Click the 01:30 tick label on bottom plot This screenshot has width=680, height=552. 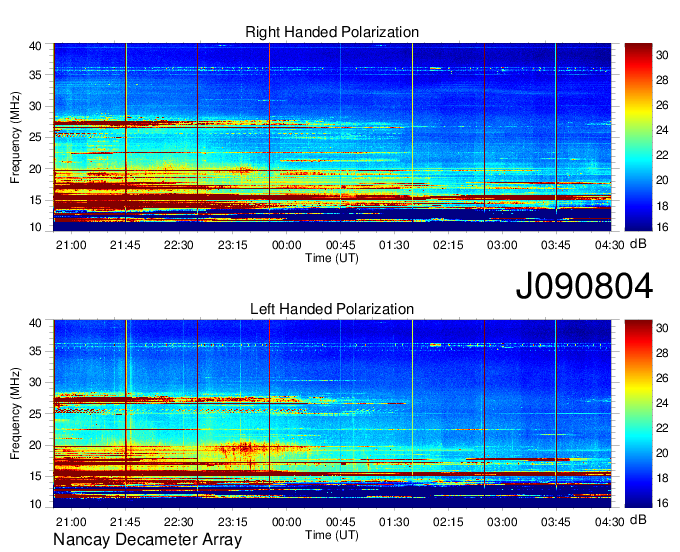[394, 522]
